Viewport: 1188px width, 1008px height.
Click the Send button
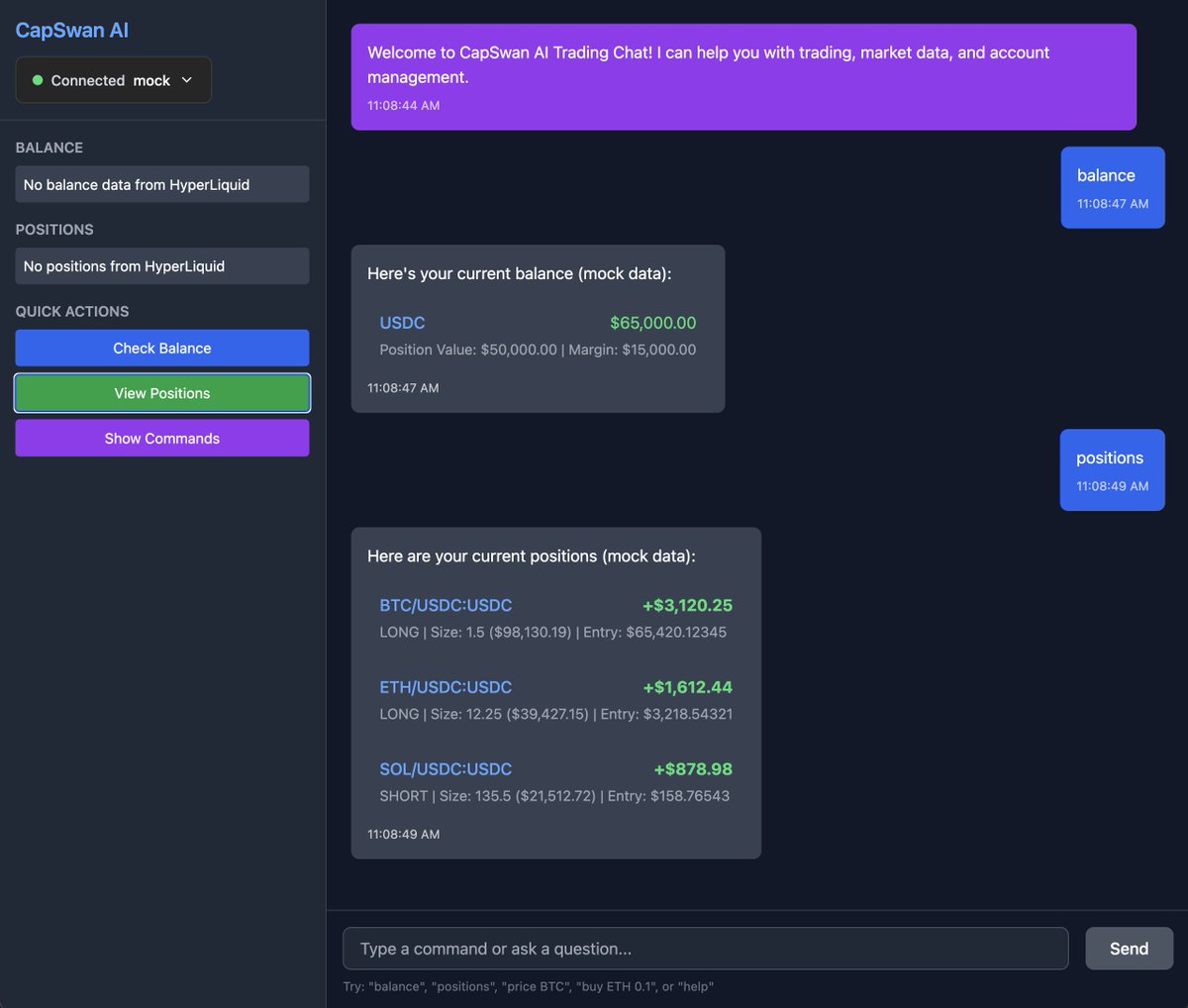click(x=1129, y=949)
